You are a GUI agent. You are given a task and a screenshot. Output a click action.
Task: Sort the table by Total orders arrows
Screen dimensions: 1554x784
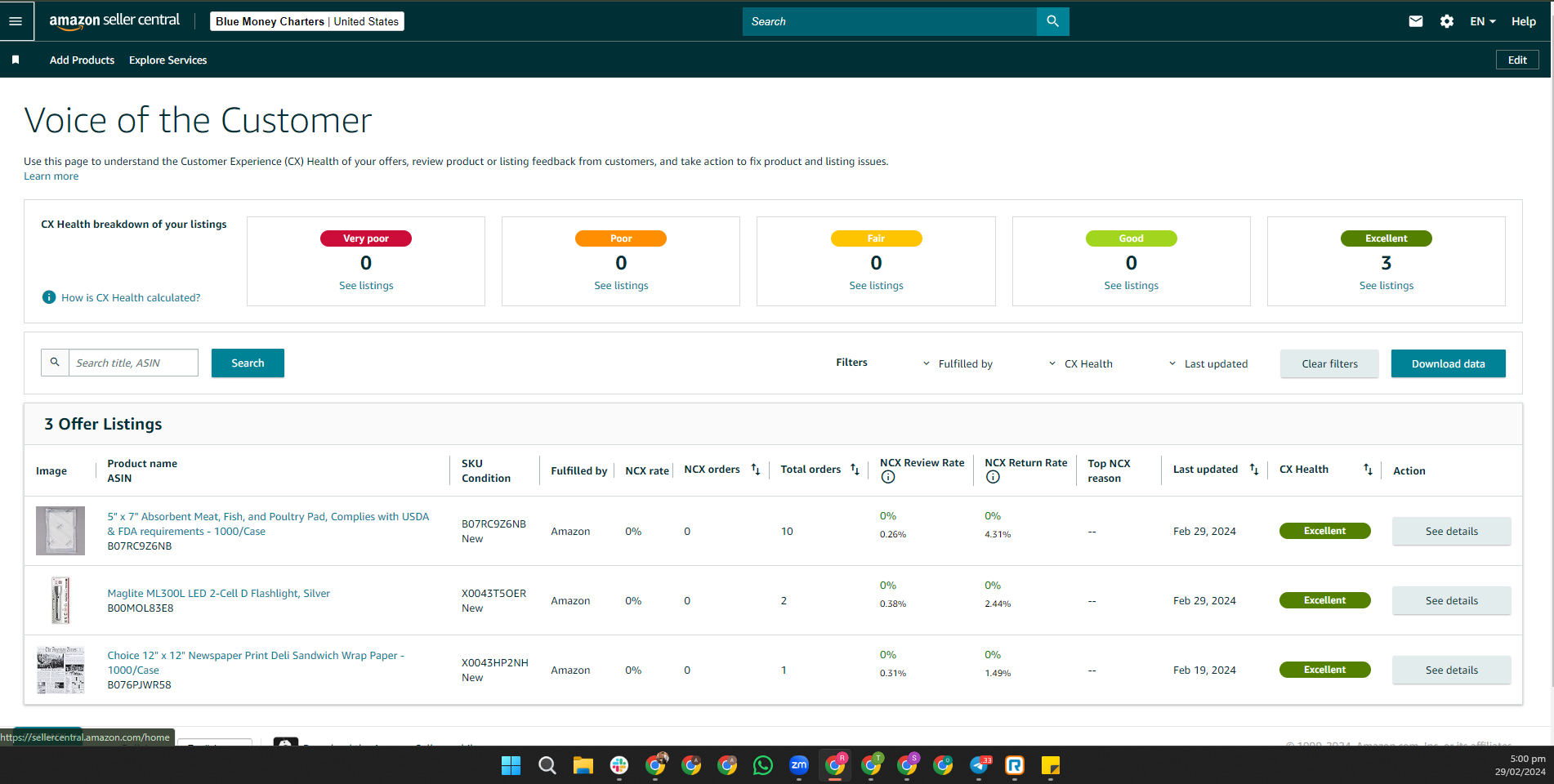(x=855, y=470)
